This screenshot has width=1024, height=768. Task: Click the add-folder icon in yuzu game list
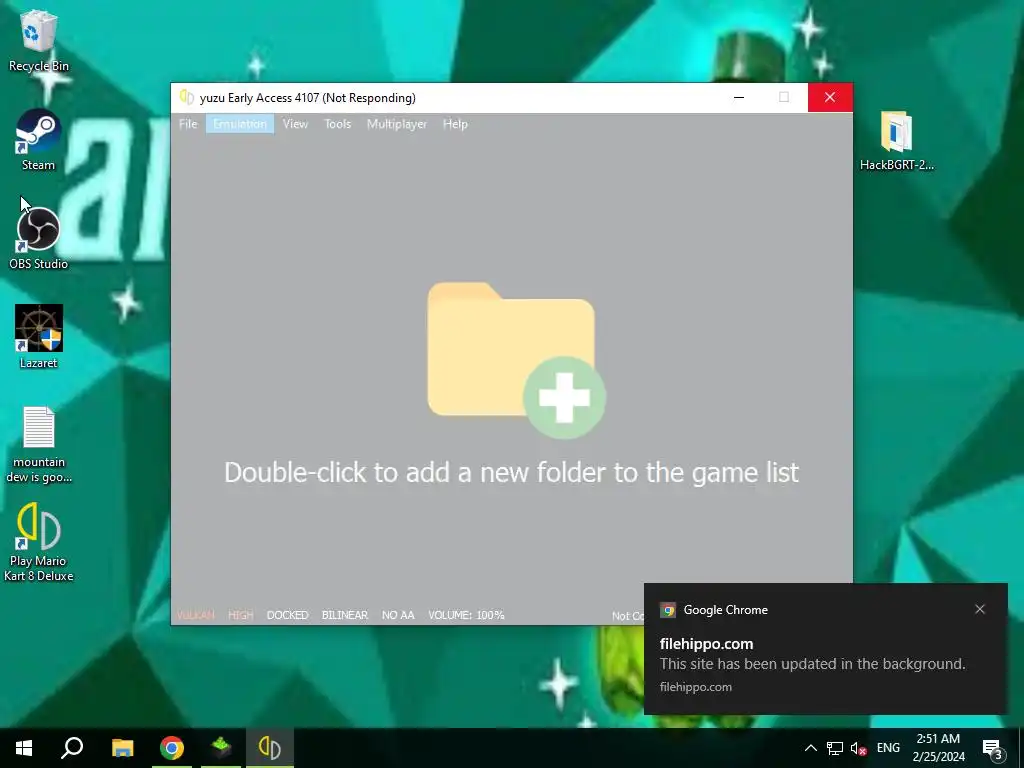tap(516, 360)
